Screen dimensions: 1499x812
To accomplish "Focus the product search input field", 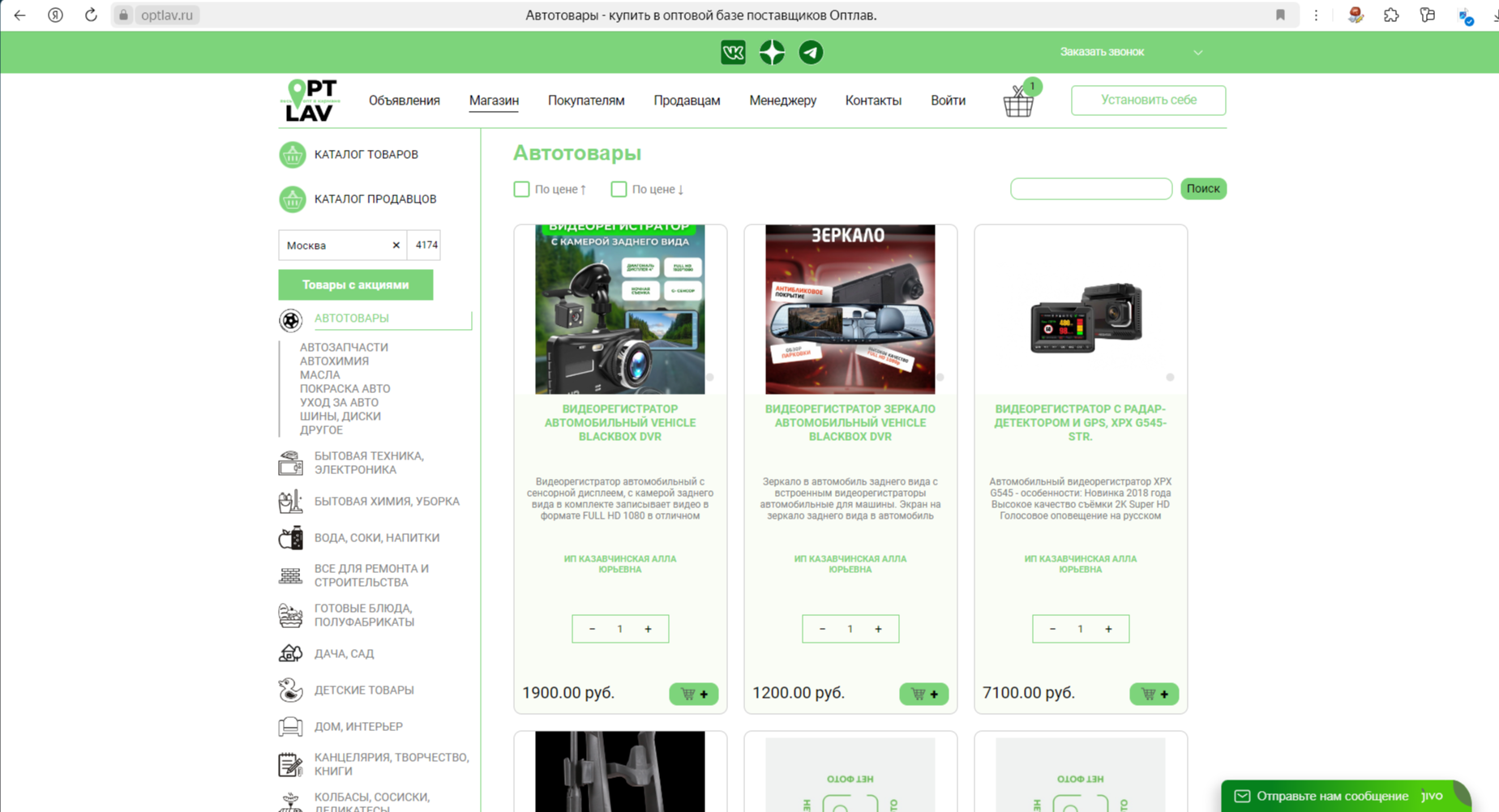I will [x=1091, y=189].
